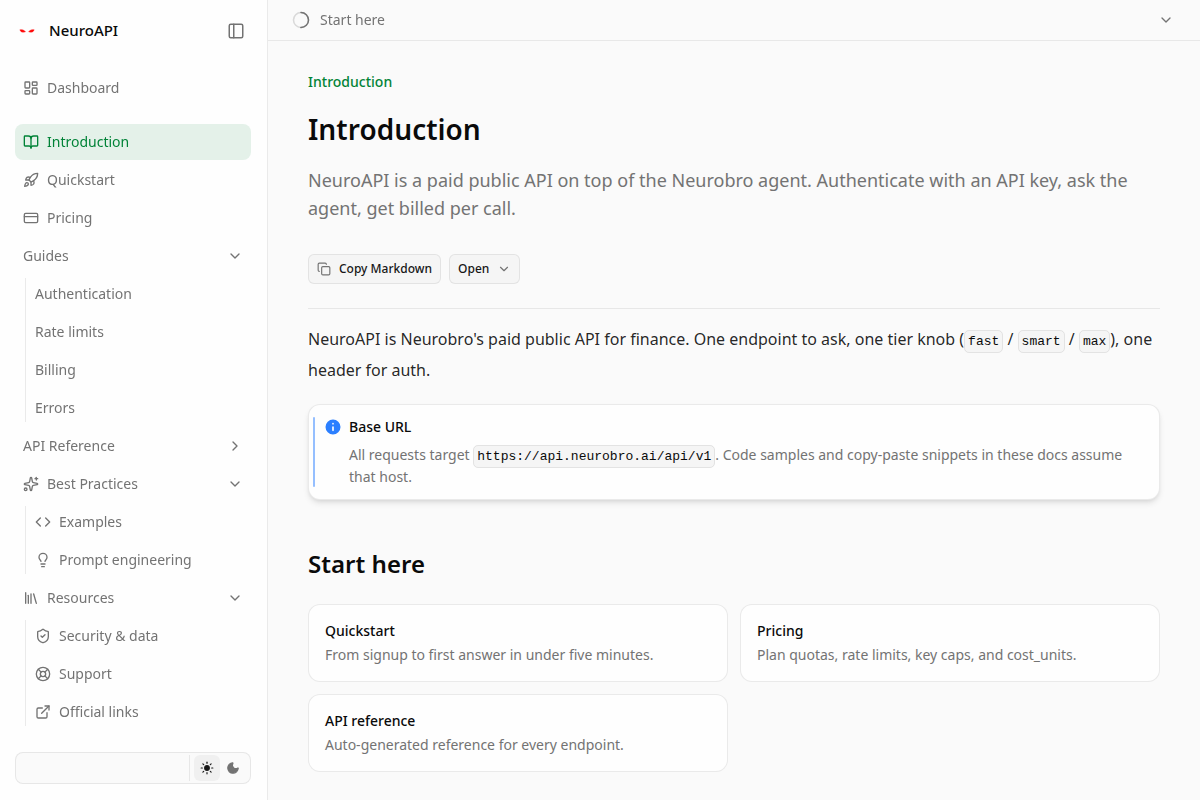The image size is (1200, 800).
Task: Click the Introduction book icon
Action: click(31, 142)
